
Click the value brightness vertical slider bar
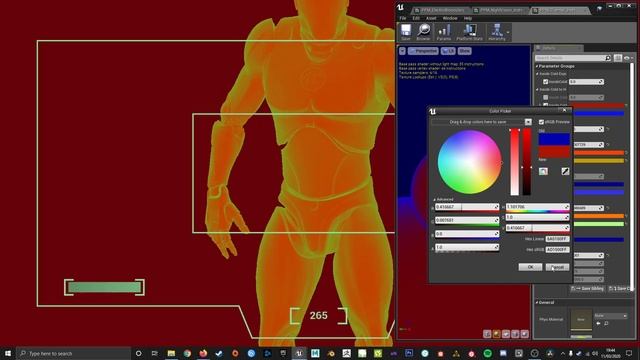coord(527,162)
